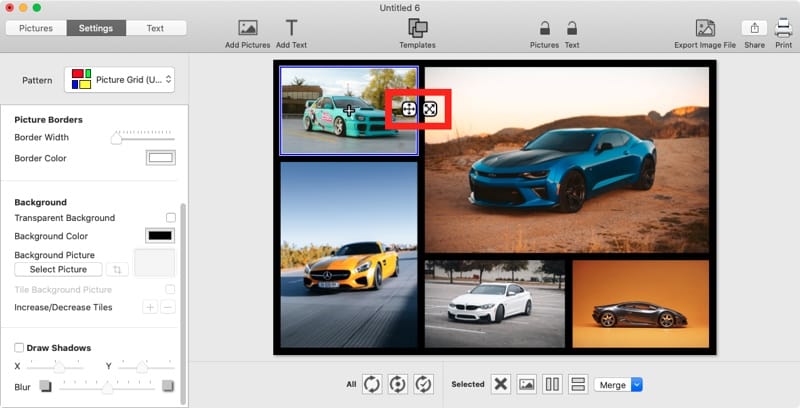Open the Share menu
This screenshot has height=408, width=800.
pyautogui.click(x=754, y=28)
